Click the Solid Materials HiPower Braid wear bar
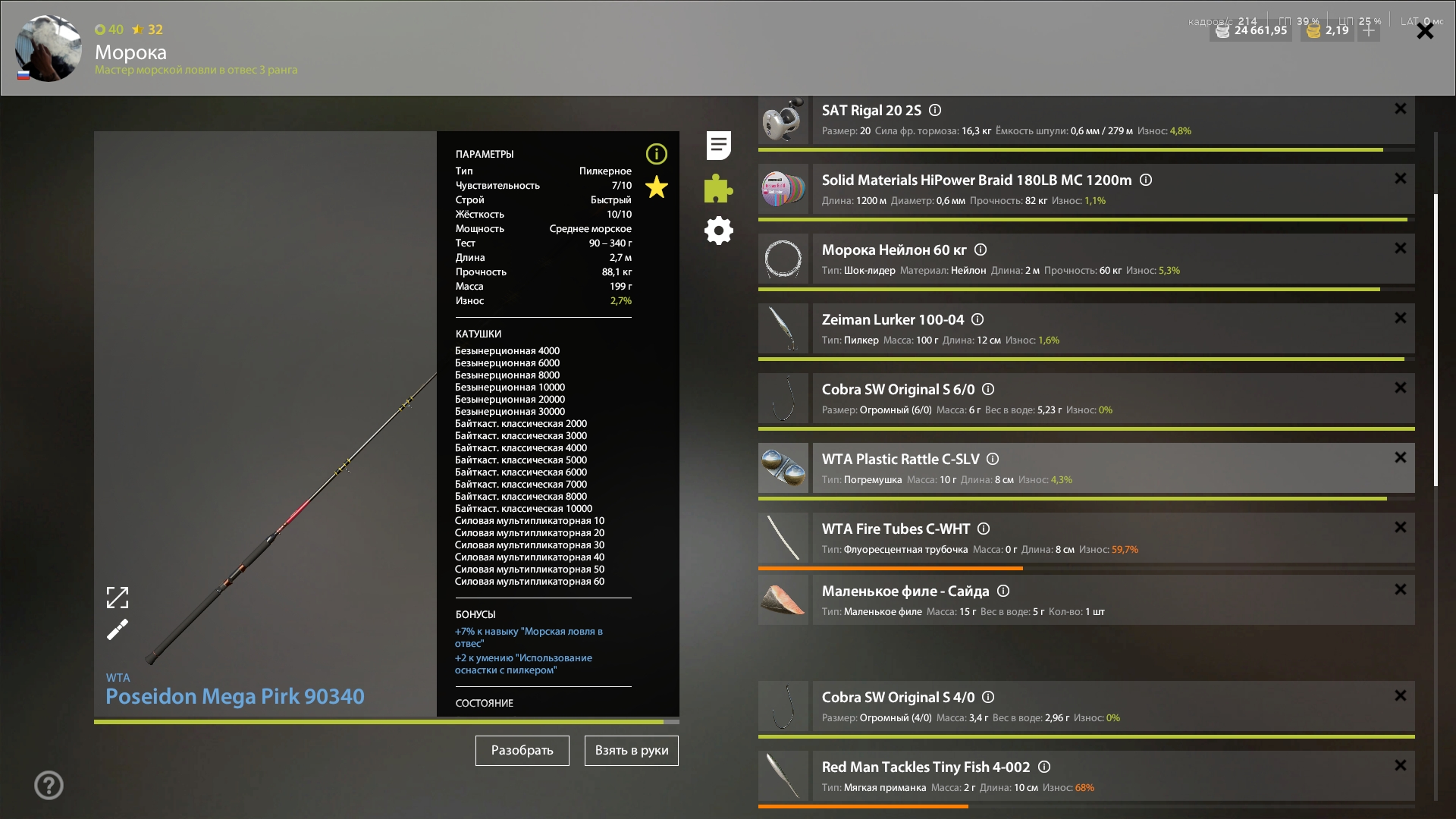 [1083, 220]
